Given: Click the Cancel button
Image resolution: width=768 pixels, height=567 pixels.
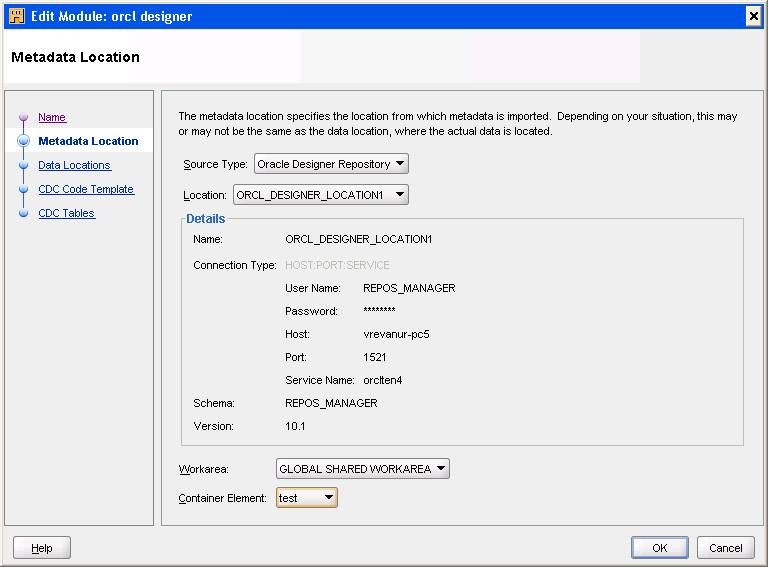Looking at the screenshot, I should [725, 548].
